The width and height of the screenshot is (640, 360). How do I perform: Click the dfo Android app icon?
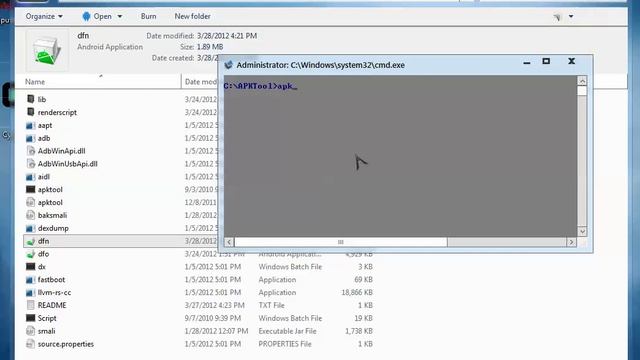(x=31, y=254)
